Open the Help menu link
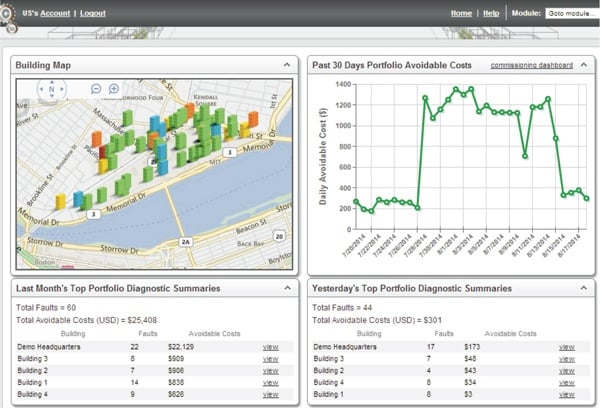This screenshot has height=411, width=600. coord(491,13)
